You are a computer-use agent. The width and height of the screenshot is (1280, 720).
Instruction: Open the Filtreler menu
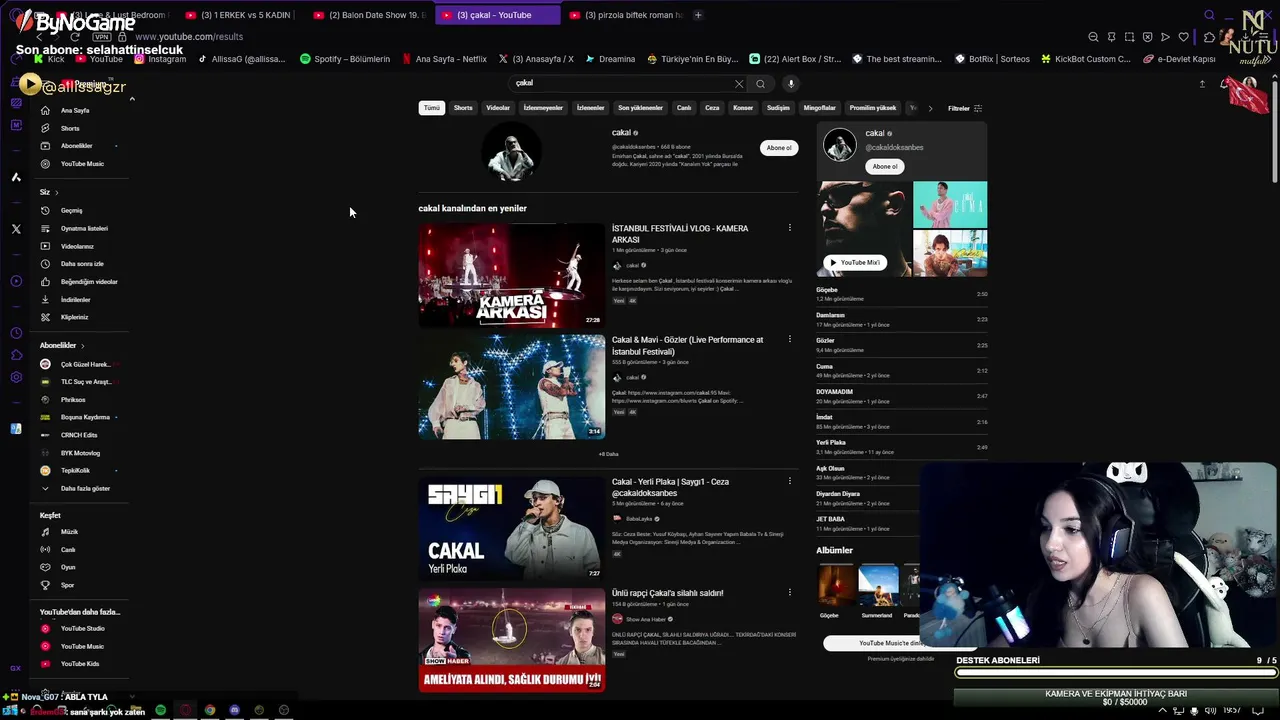[965, 108]
